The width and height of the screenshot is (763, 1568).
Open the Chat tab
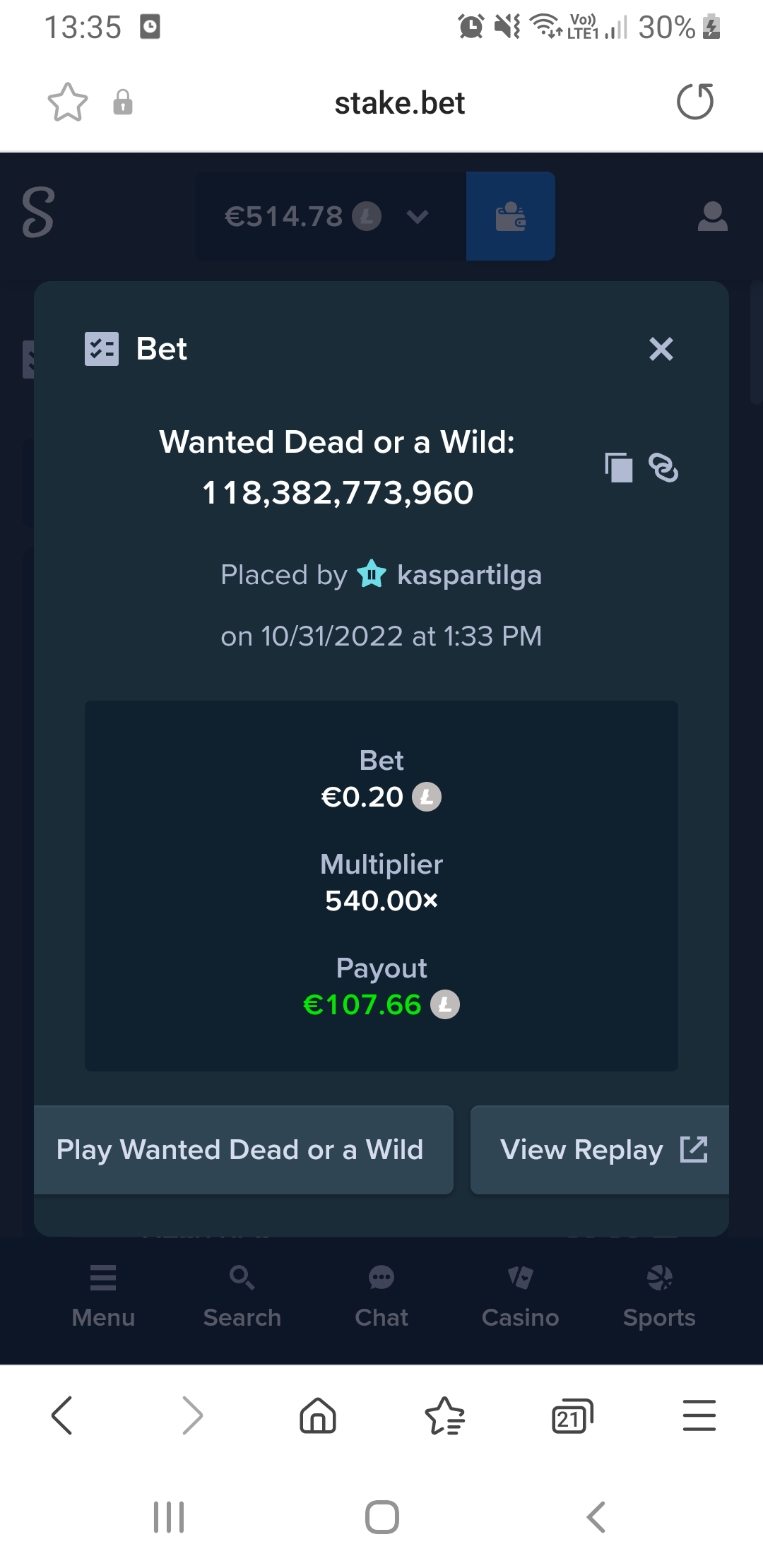(x=381, y=1297)
